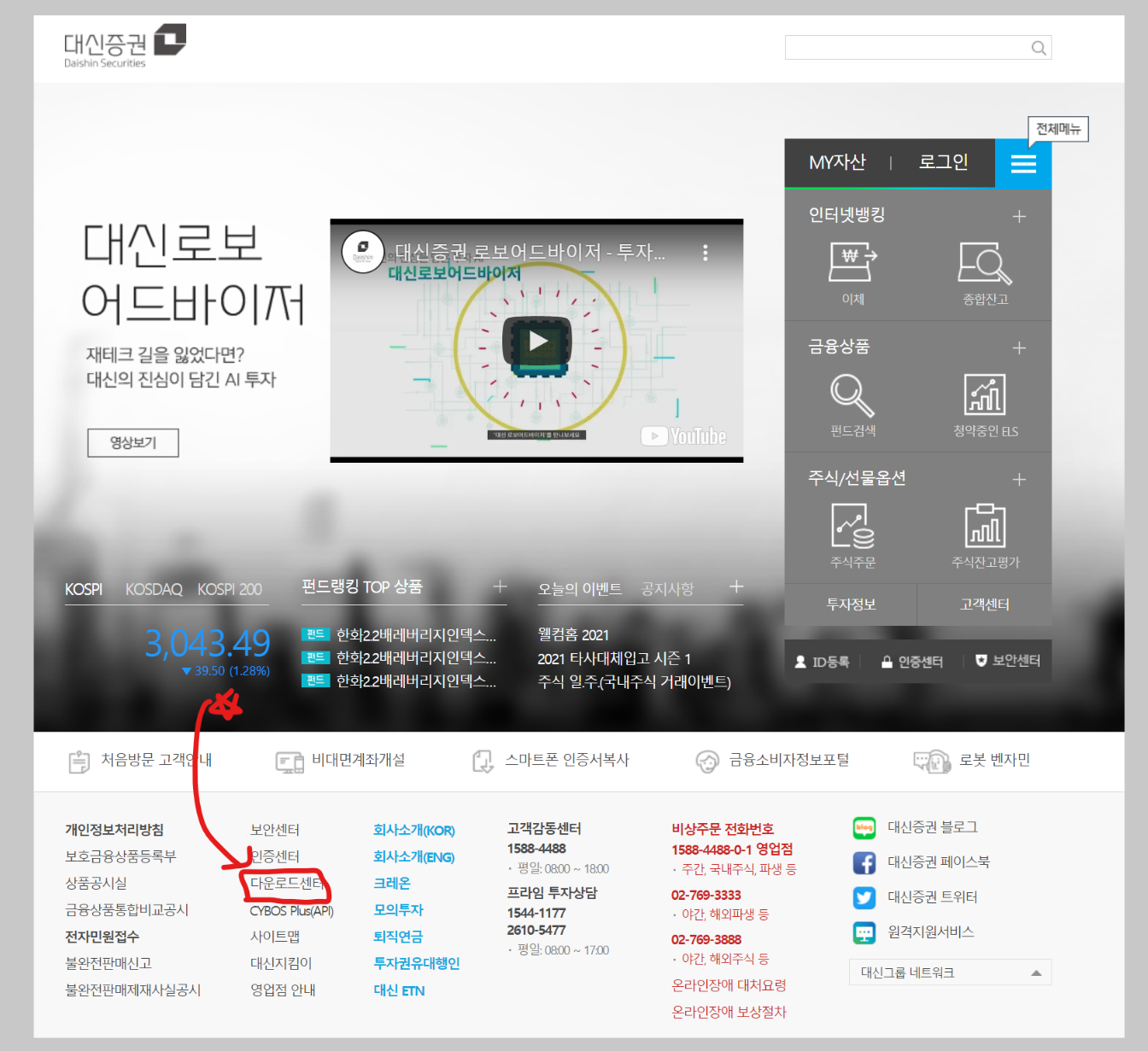
Task: Open the 종합잔고 balance icon
Action: pos(986,263)
